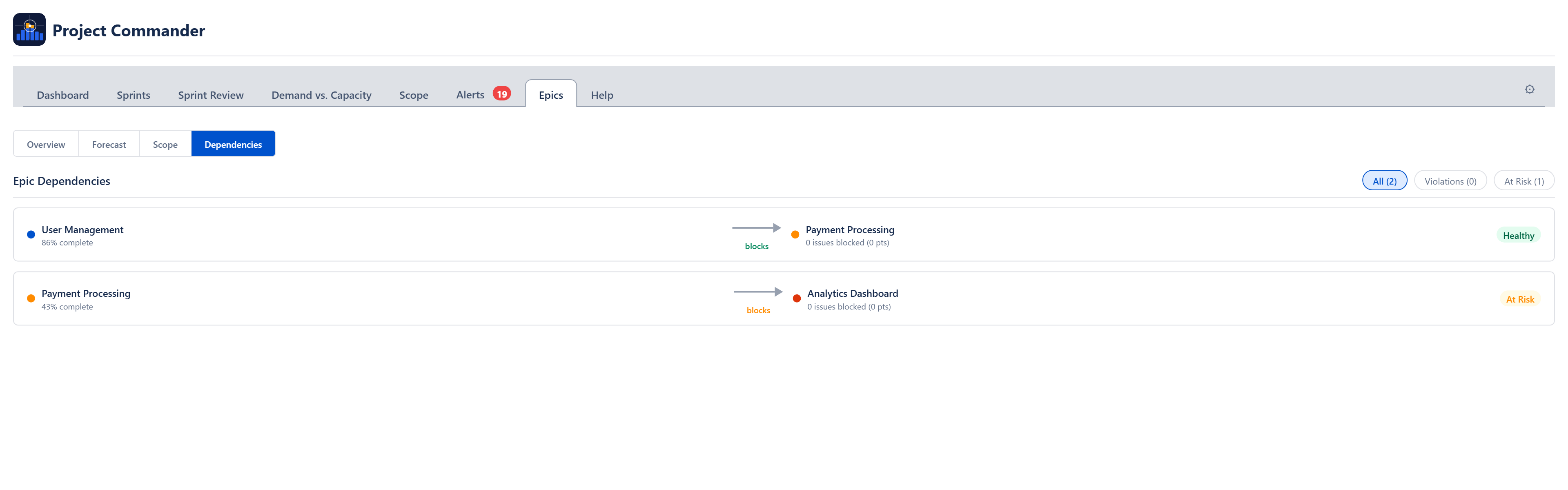
Task: Click the 86% complete progress label
Action: [x=67, y=242]
